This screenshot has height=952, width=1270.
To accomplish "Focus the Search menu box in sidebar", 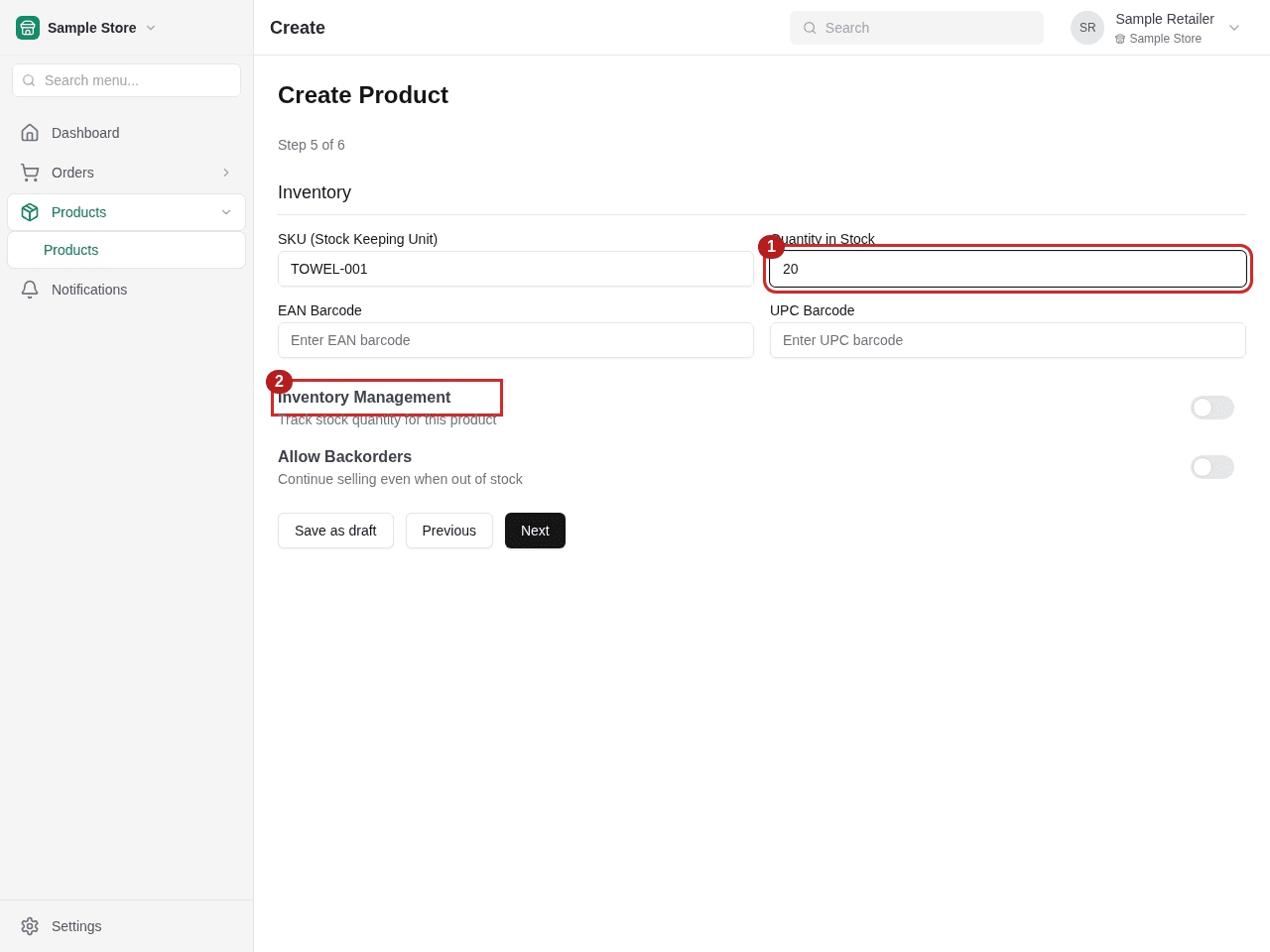I will [126, 80].
